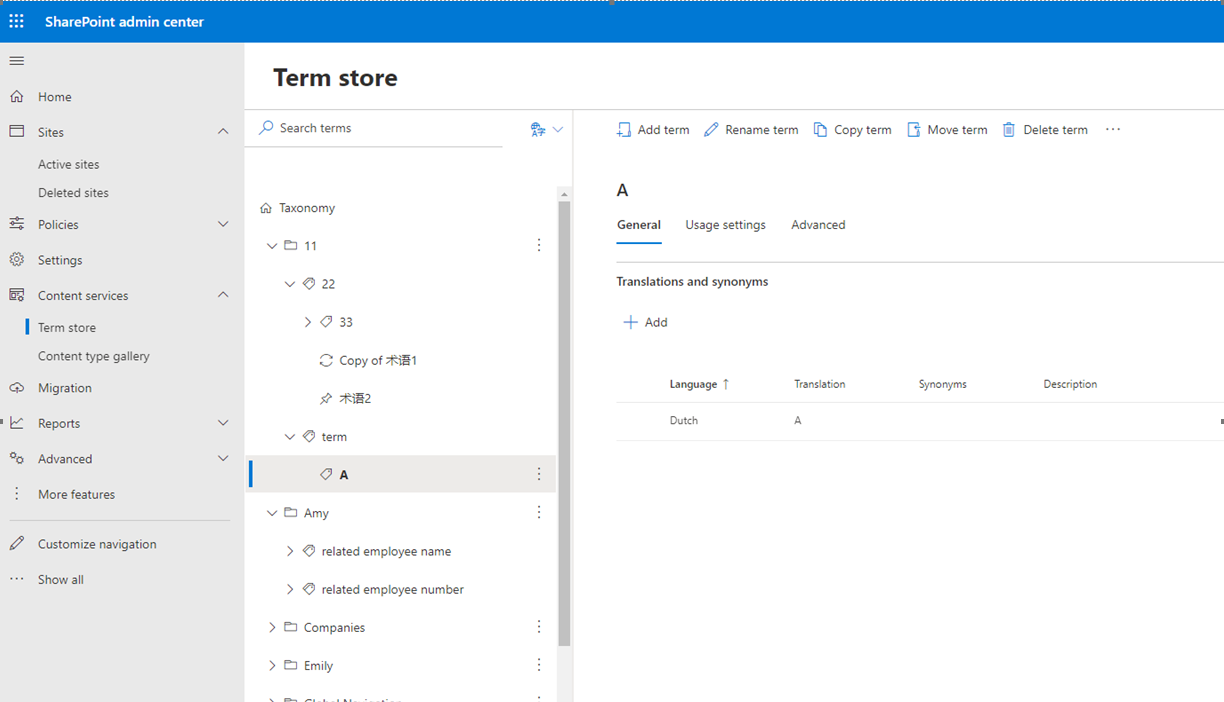Add a new translation or synonym
The height and width of the screenshot is (702, 1224).
tap(645, 322)
